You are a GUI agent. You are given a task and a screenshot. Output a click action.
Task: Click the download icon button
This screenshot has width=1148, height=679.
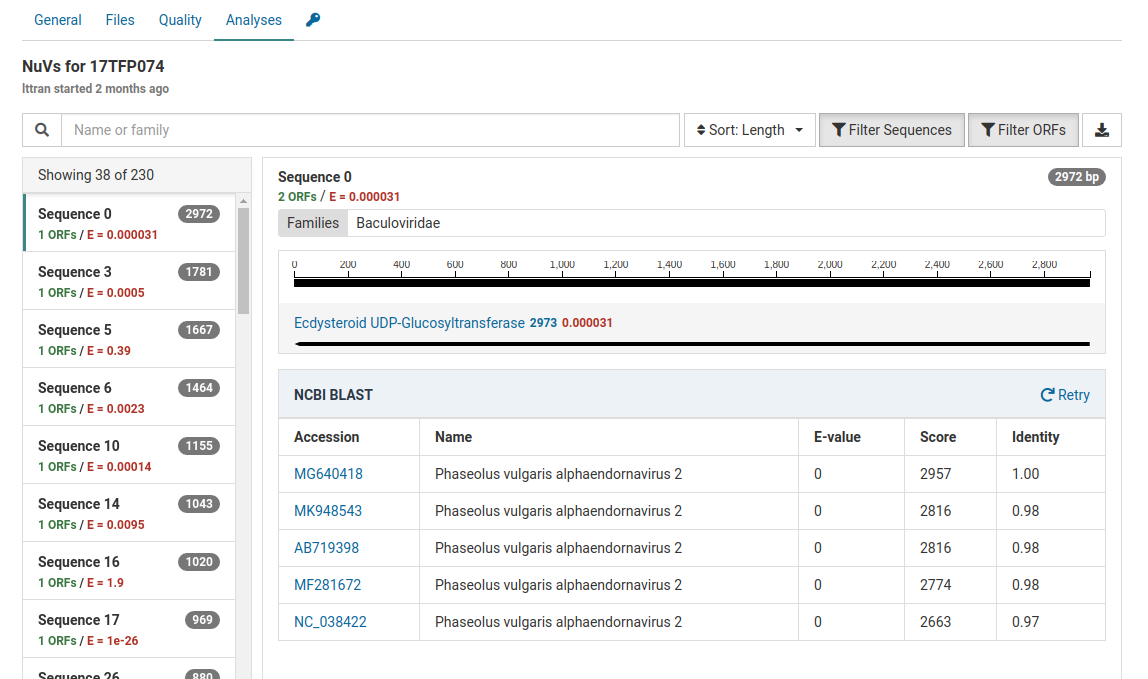click(1102, 130)
